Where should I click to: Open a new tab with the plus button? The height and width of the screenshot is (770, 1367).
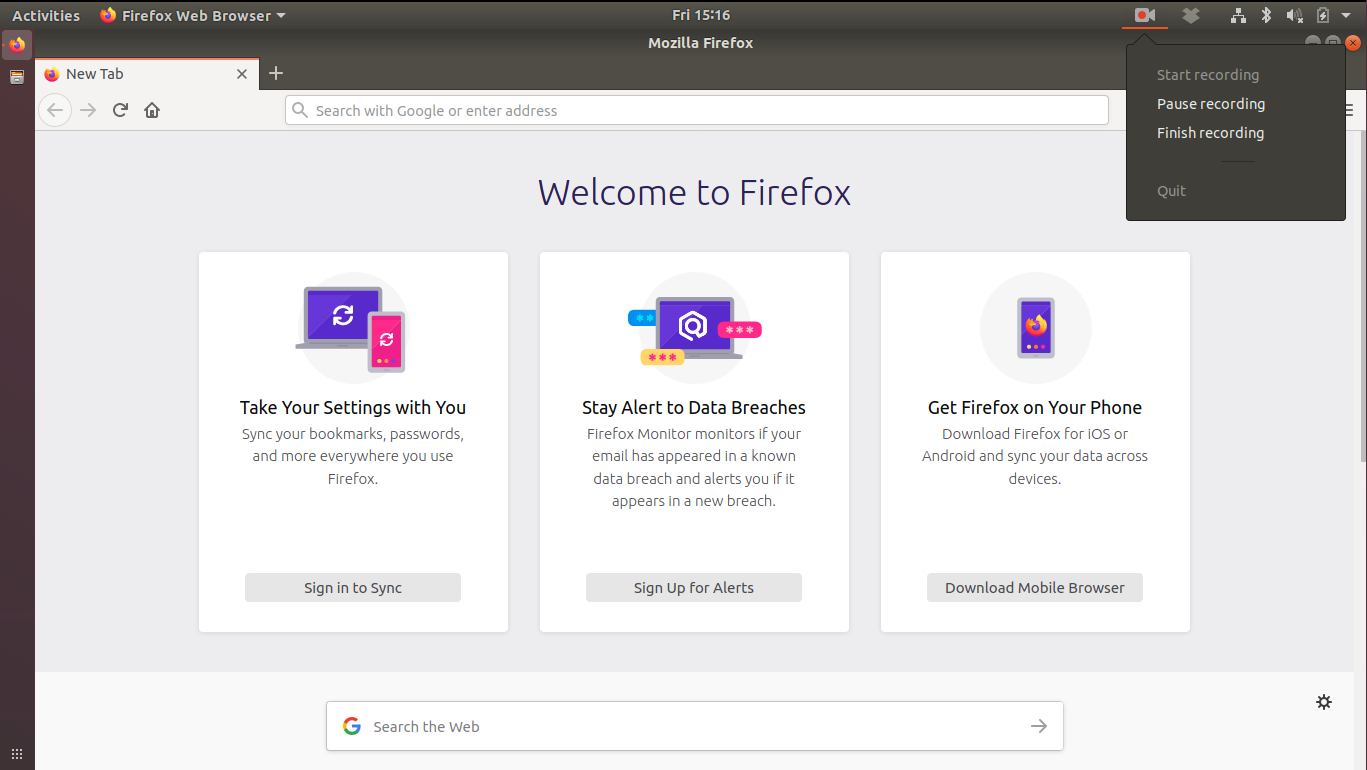point(276,73)
